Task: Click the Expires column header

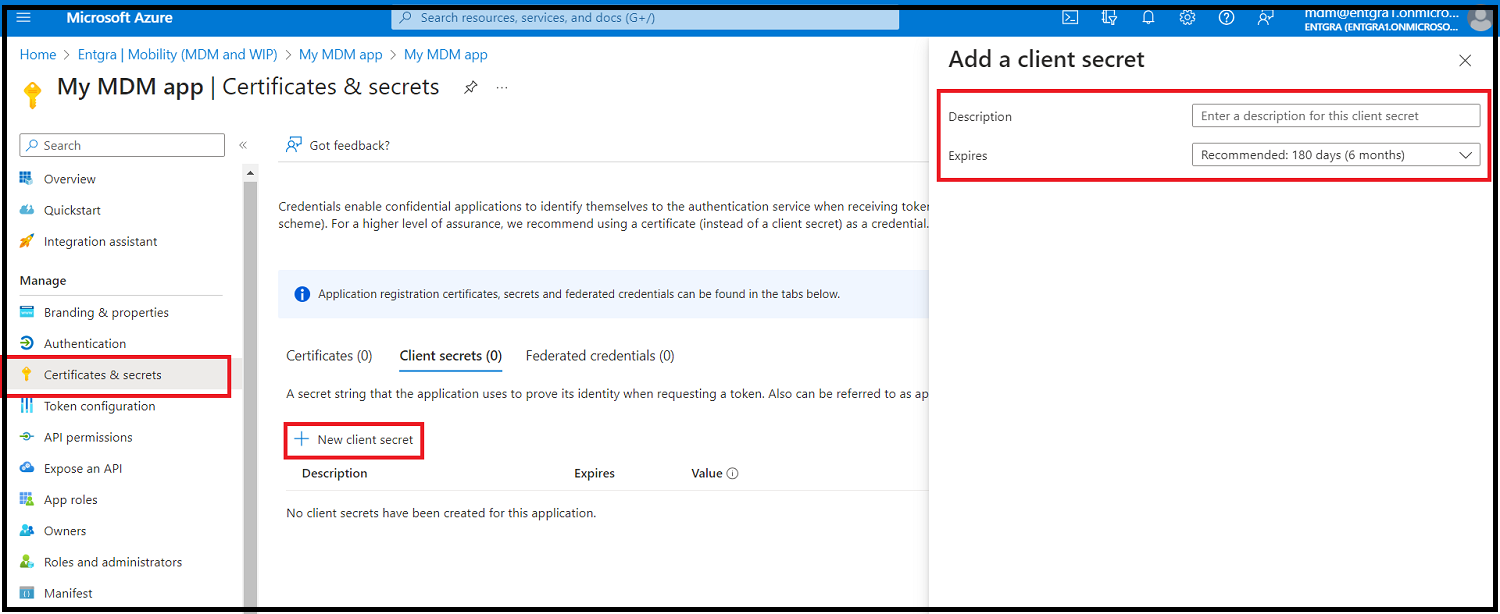Action: pos(594,473)
